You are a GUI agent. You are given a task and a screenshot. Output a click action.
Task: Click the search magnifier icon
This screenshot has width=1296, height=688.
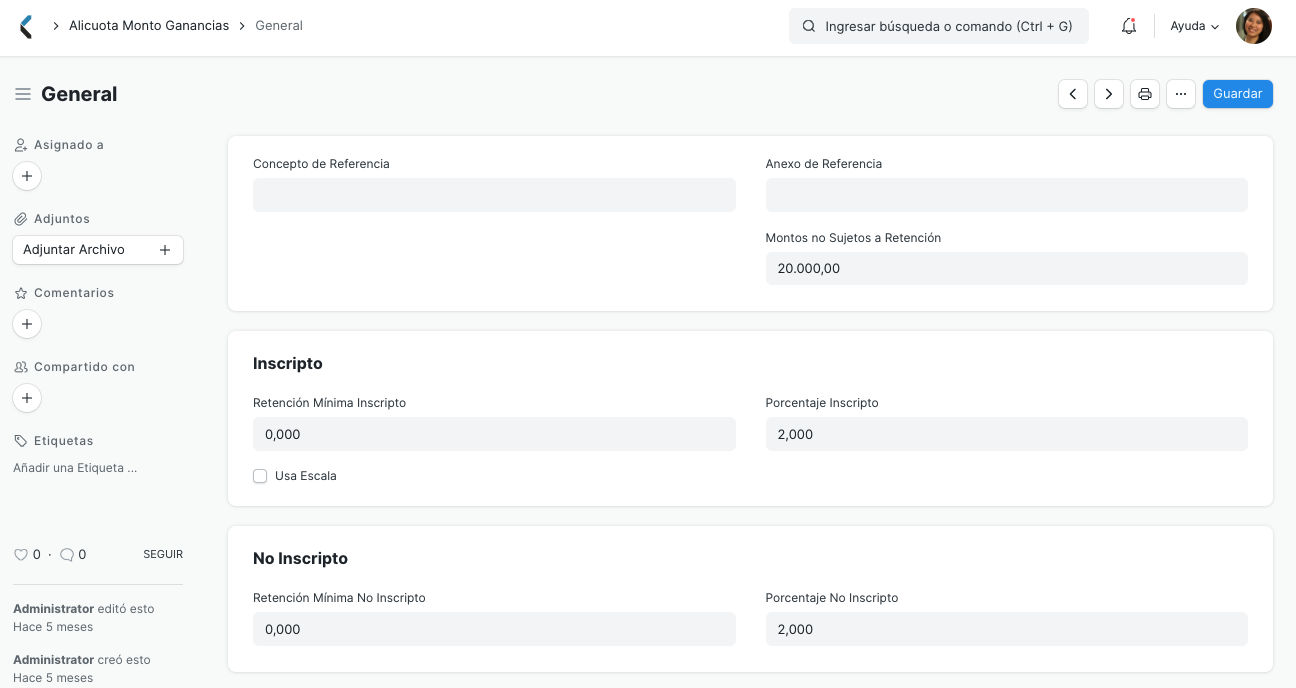[x=809, y=27]
